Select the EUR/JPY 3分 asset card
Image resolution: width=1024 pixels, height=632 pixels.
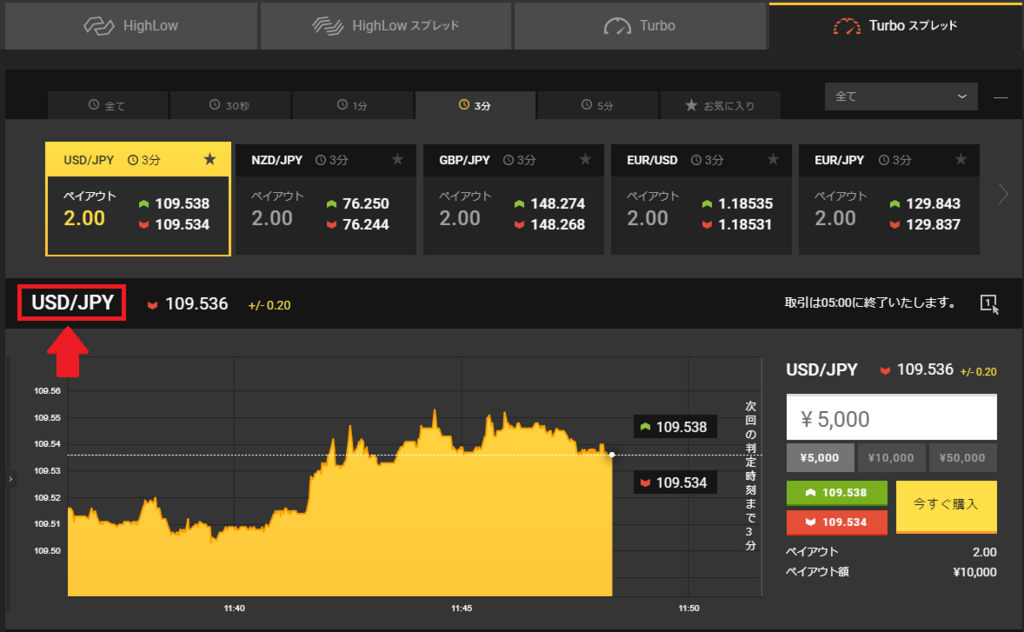[x=889, y=199]
